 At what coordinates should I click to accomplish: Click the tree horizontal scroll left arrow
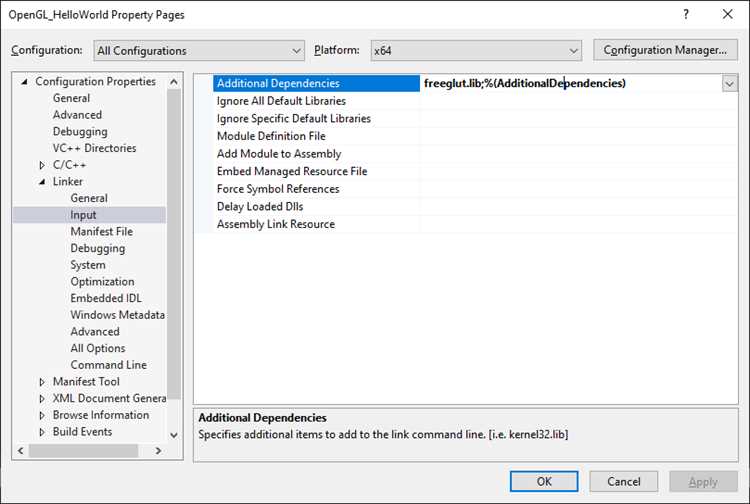21,450
